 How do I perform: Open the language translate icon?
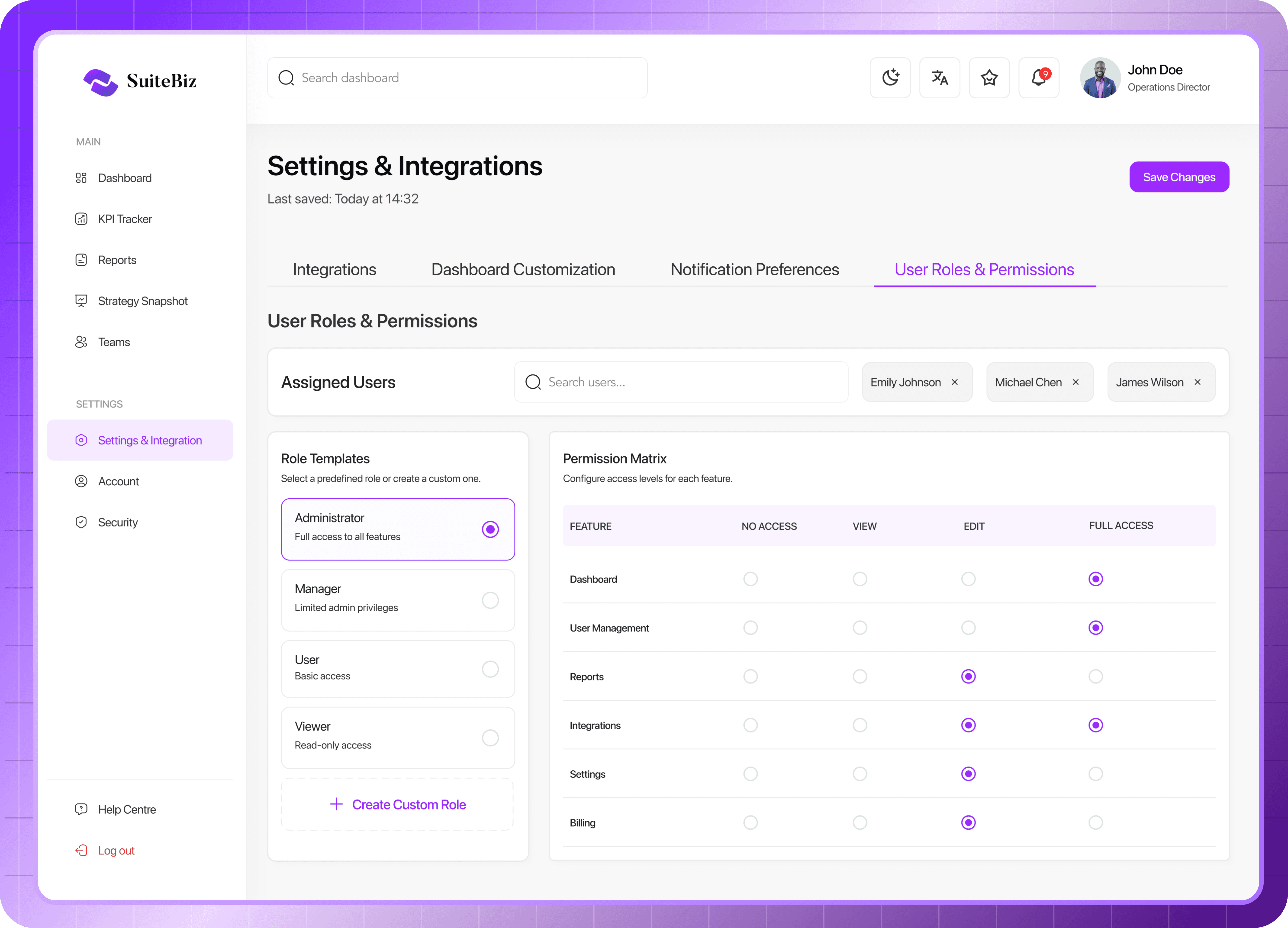(939, 78)
